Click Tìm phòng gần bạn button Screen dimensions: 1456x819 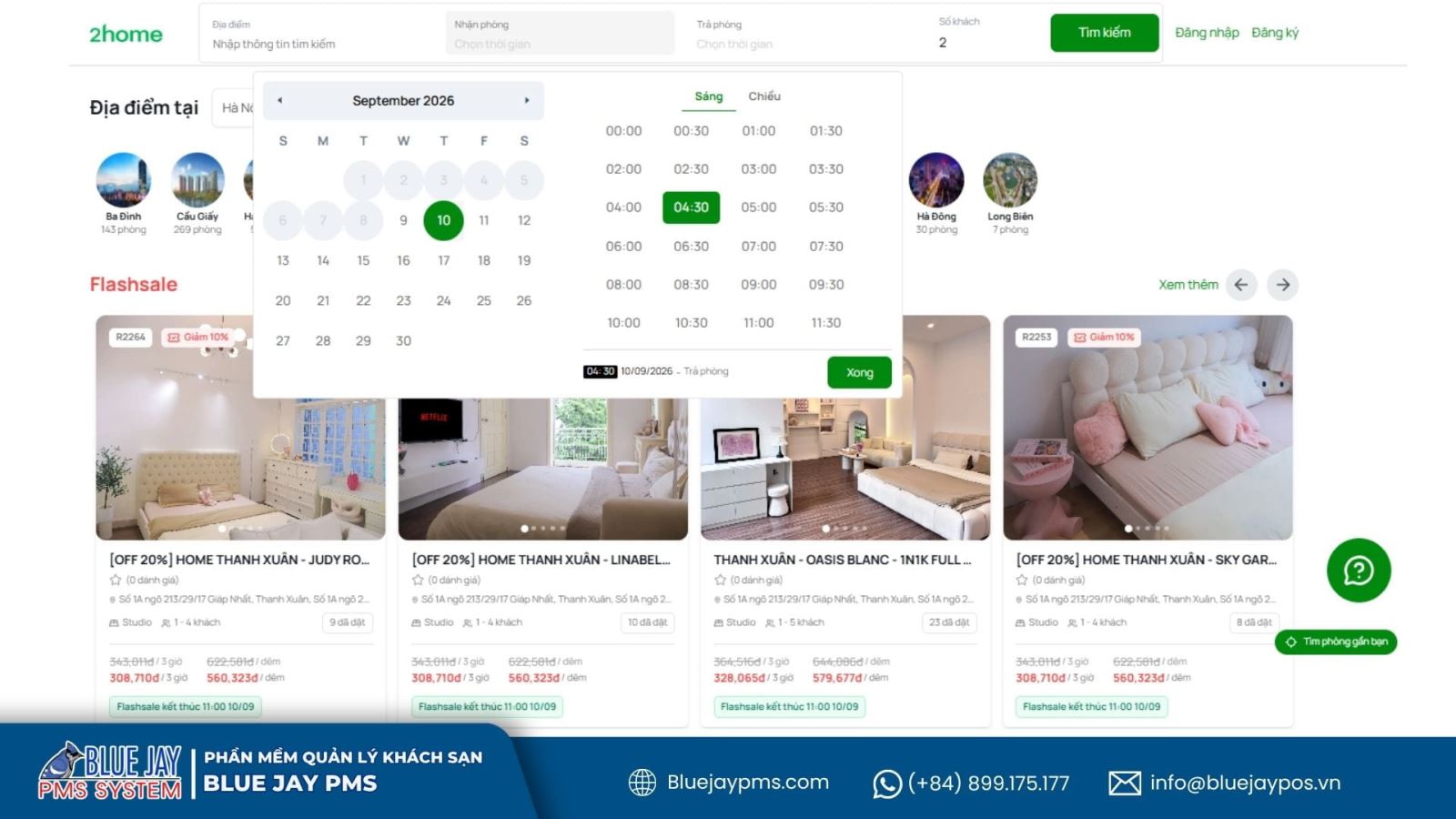click(x=1336, y=642)
